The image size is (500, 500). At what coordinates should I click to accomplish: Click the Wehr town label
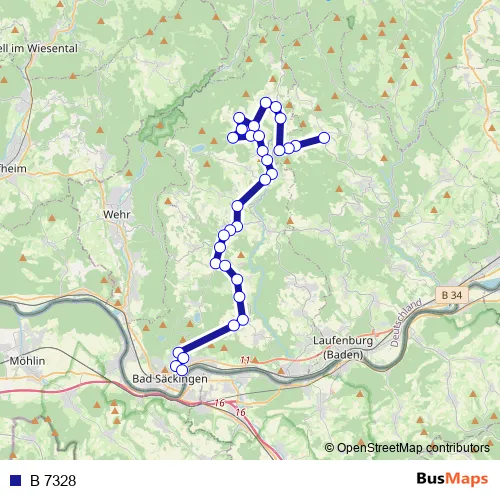click(x=116, y=214)
